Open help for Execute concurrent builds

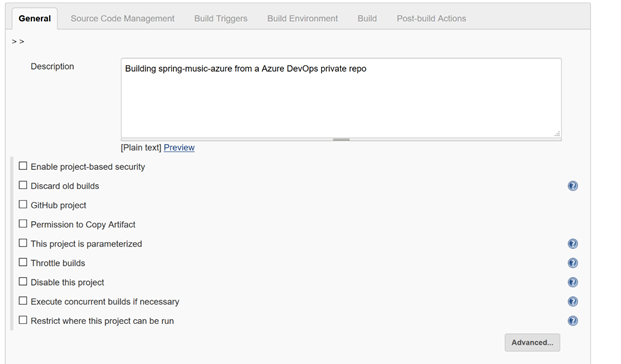573,301
